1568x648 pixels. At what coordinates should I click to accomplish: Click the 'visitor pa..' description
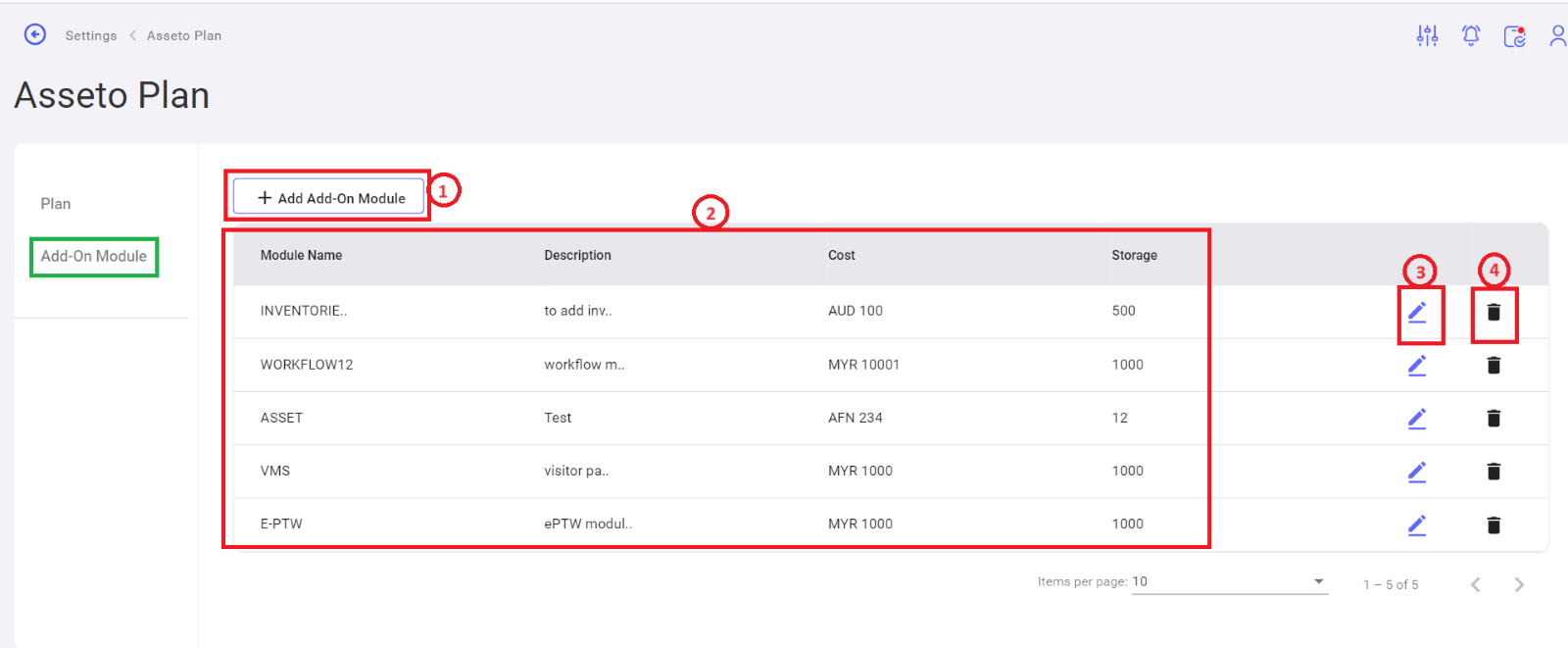(576, 471)
